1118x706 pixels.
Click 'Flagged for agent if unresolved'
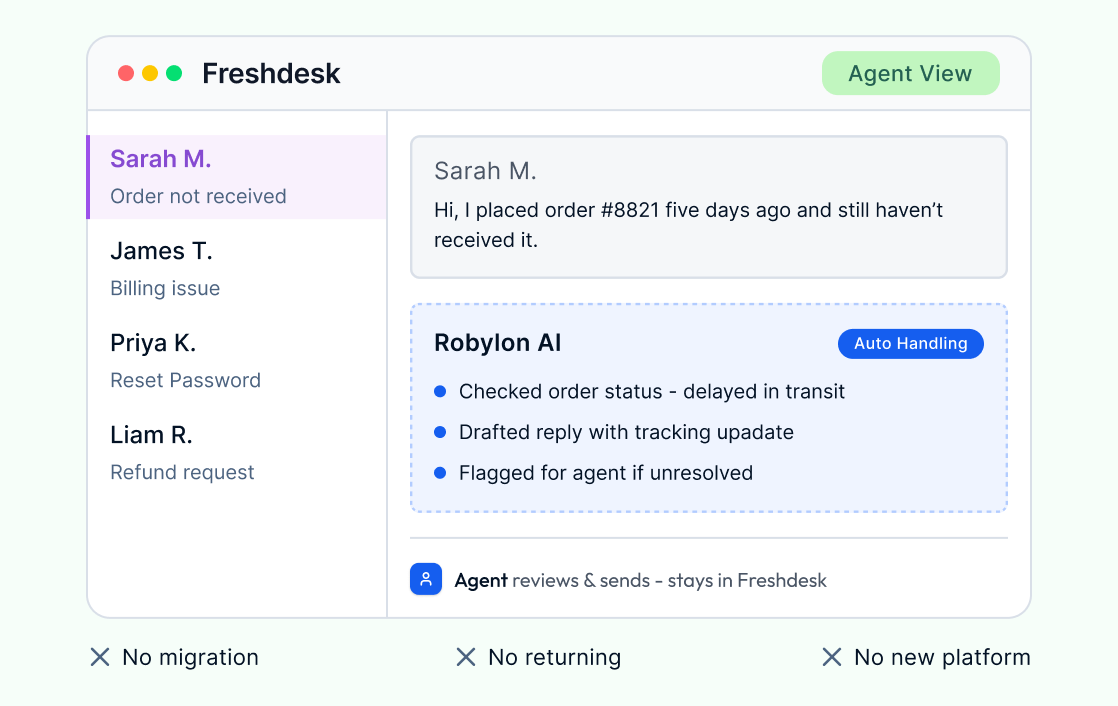[x=606, y=473]
